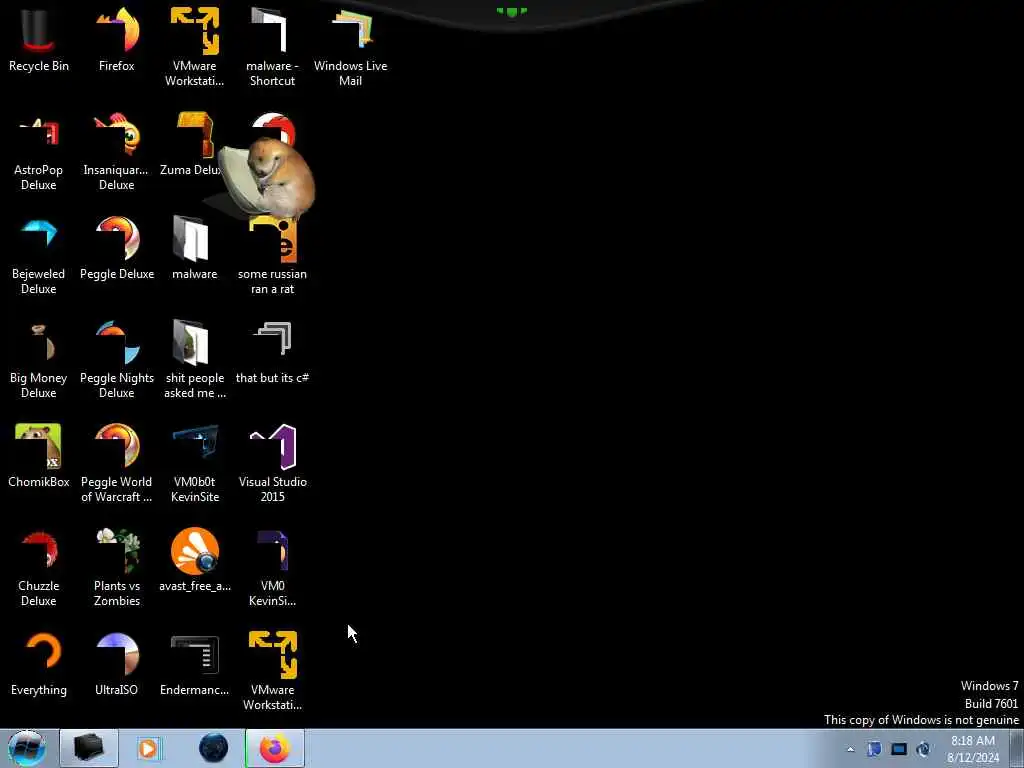Select the ChomikBox icon

39,456
